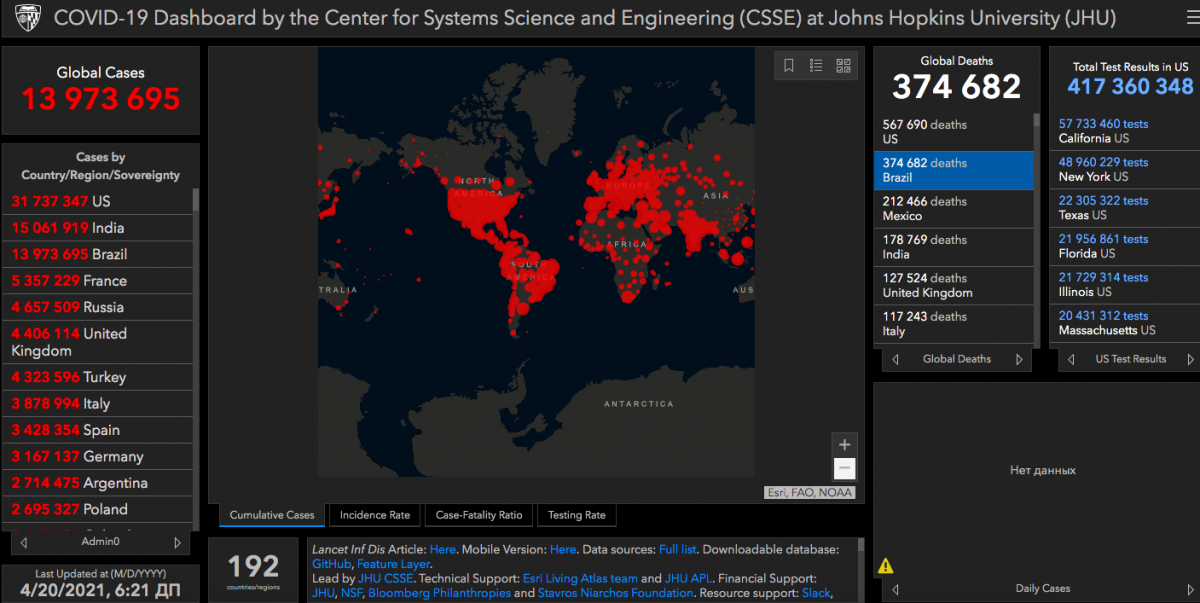Select France row in cases list
Screen dimensions: 1200x603
click(97, 280)
